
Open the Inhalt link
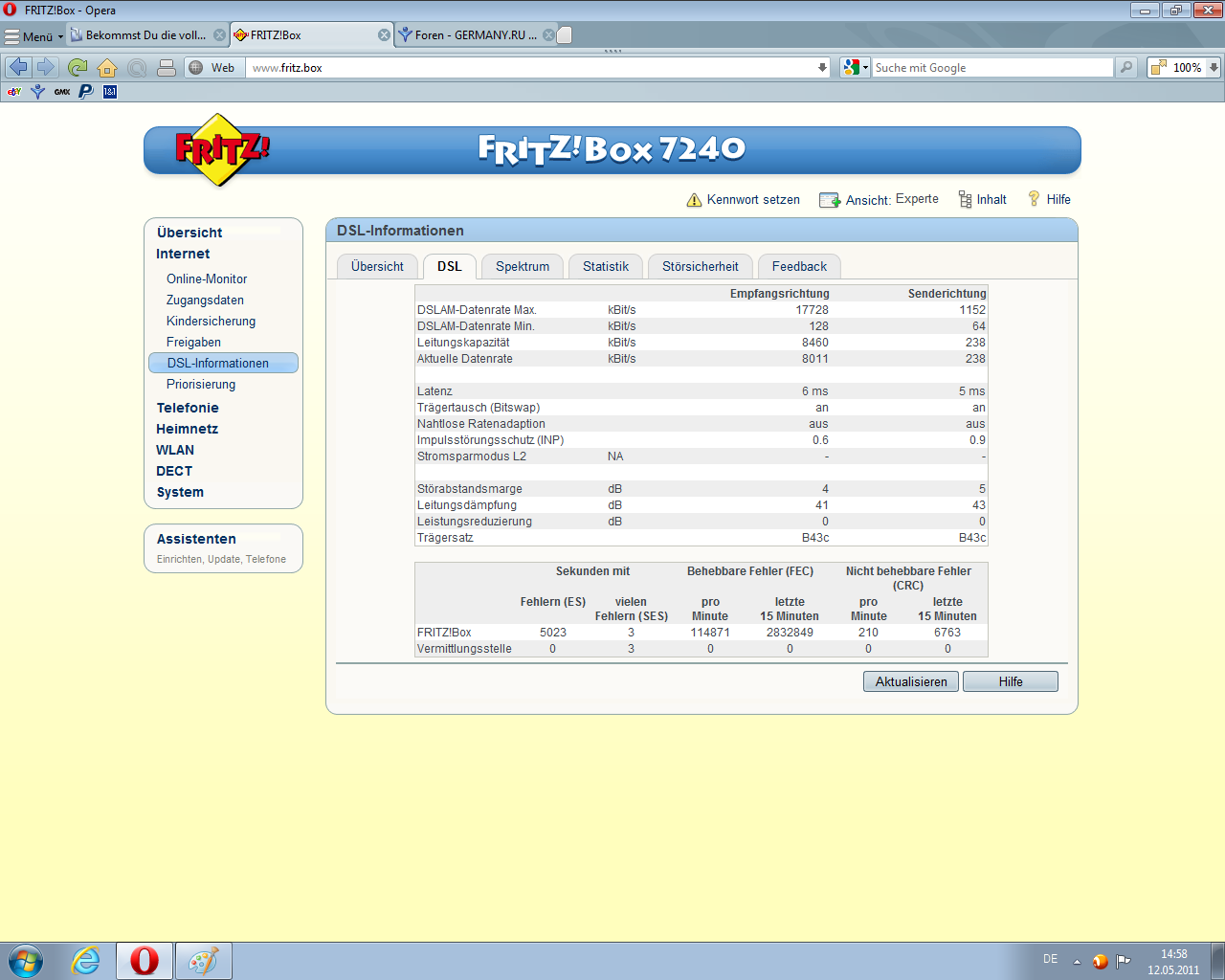991,199
